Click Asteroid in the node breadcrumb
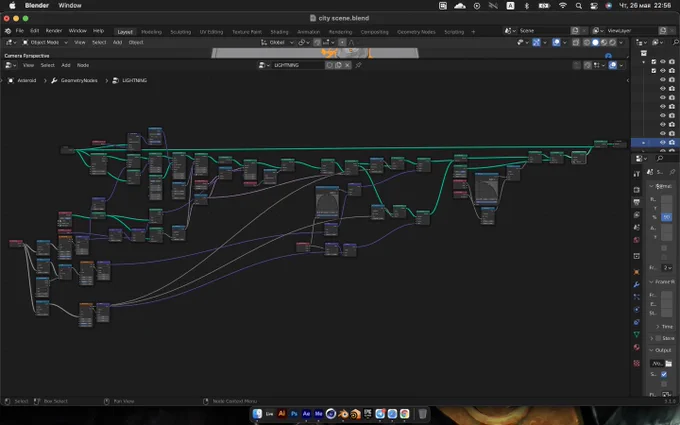The width and height of the screenshot is (680, 425). click(26, 81)
